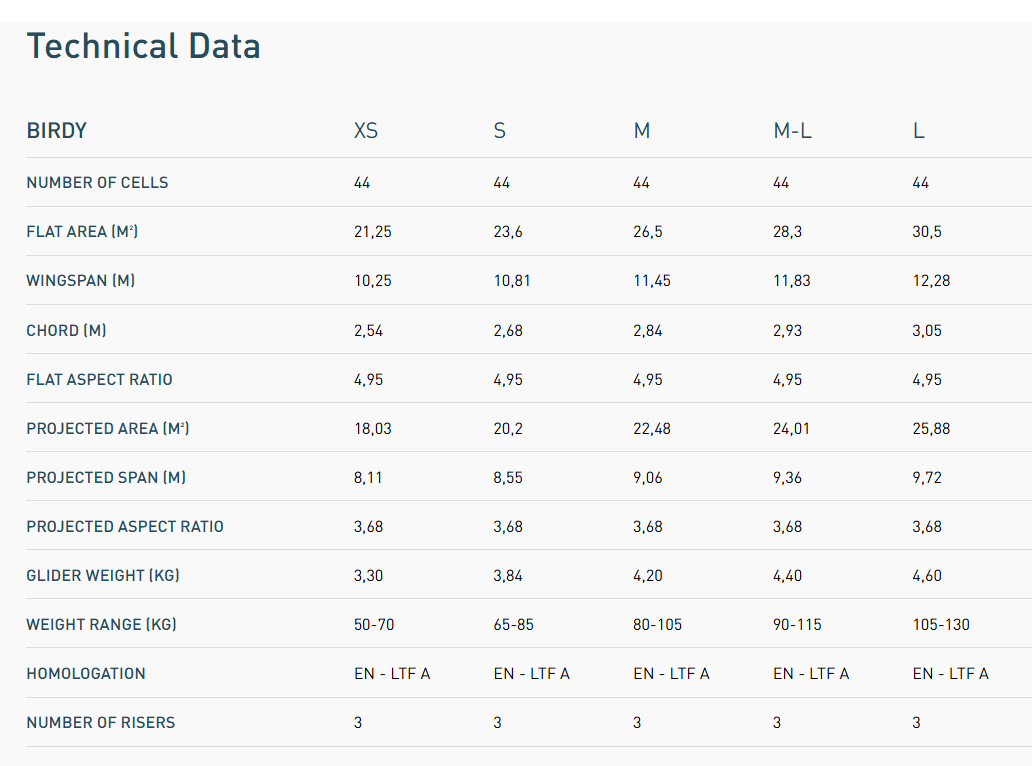Screen dimensions: 1032x766
Task: Click the Projected Span value 9,72
Action: (x=927, y=478)
